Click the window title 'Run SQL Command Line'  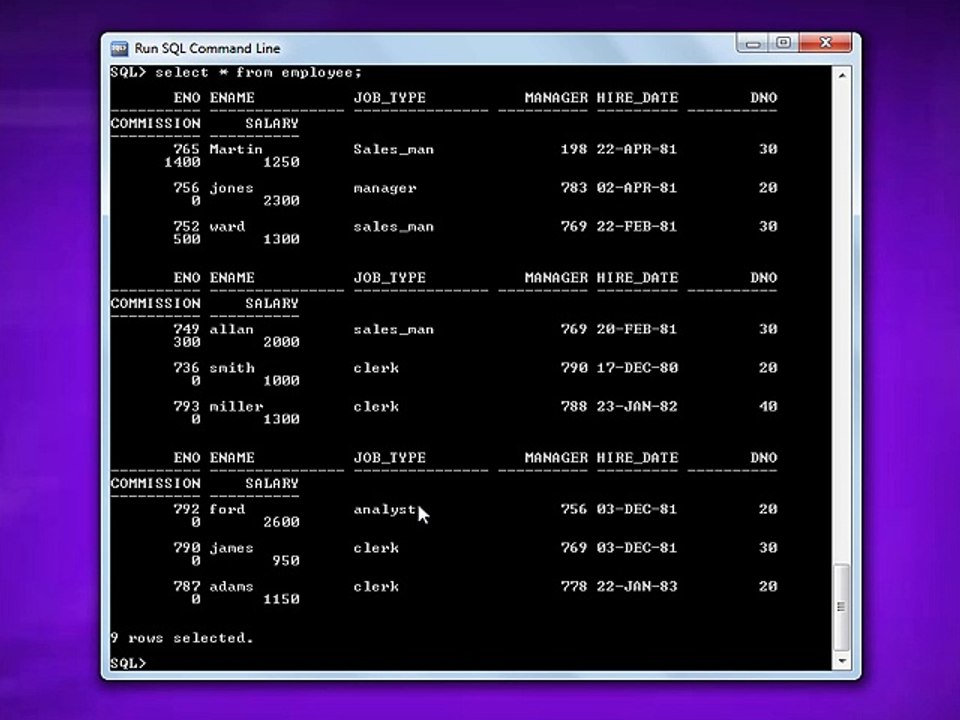[207, 48]
